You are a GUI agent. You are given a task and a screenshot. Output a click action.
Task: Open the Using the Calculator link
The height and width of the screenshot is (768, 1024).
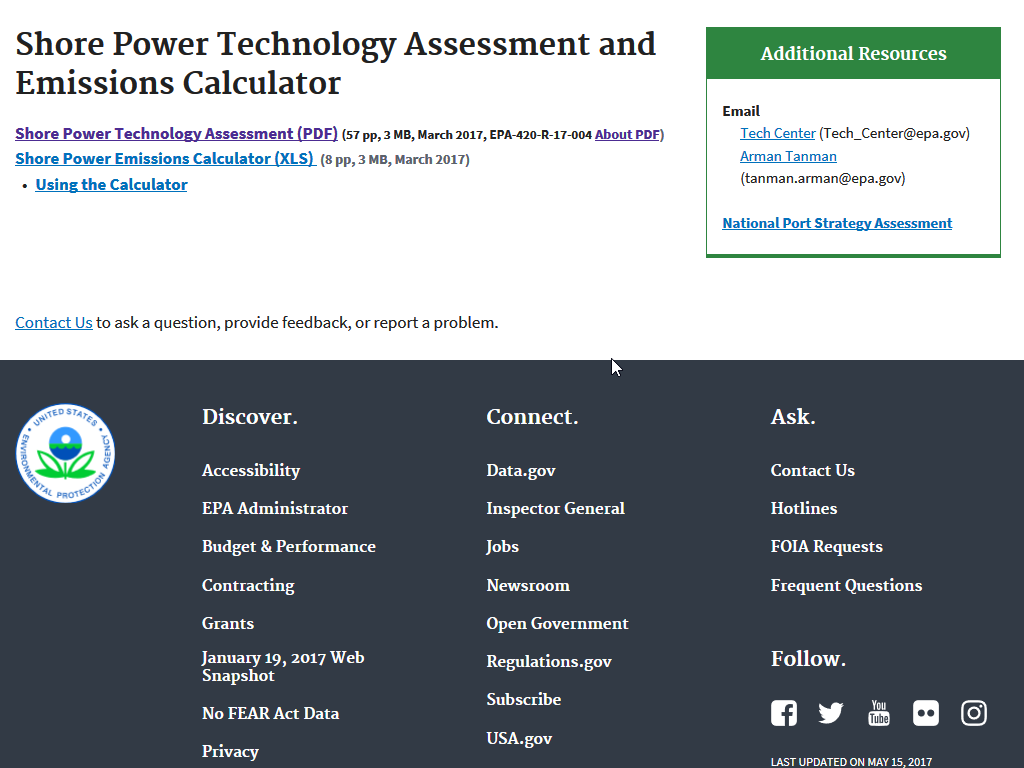coord(111,185)
